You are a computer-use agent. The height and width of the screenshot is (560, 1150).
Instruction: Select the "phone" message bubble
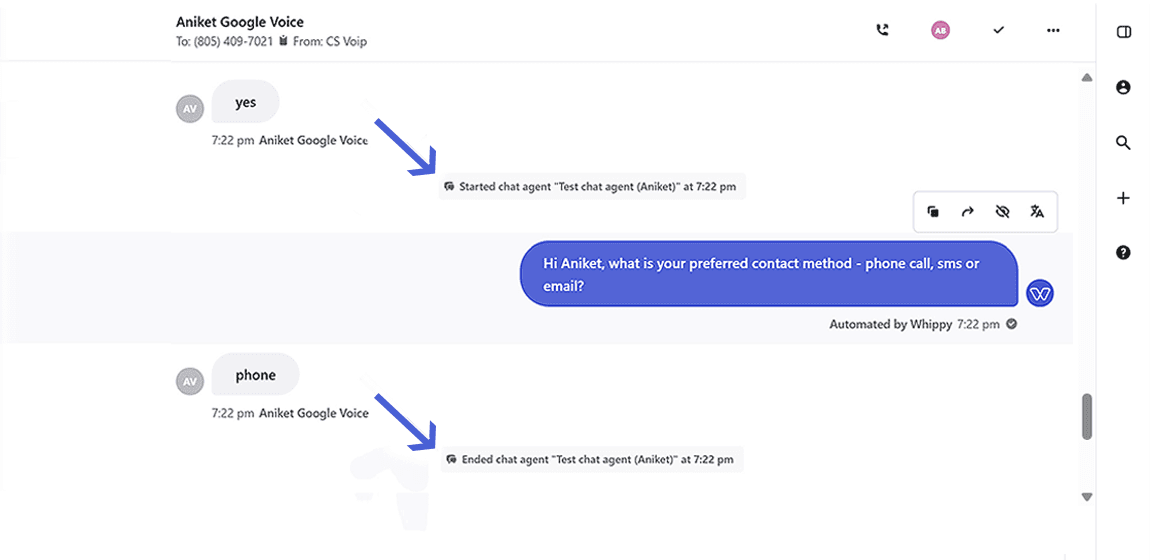[x=255, y=375]
